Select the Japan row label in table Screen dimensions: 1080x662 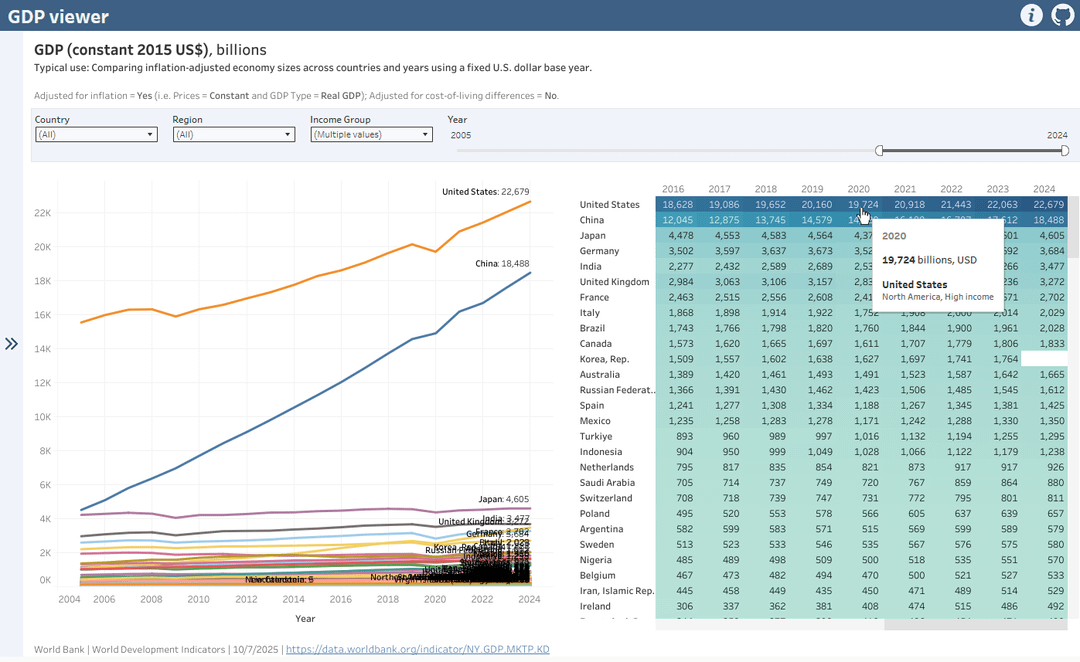coord(592,236)
